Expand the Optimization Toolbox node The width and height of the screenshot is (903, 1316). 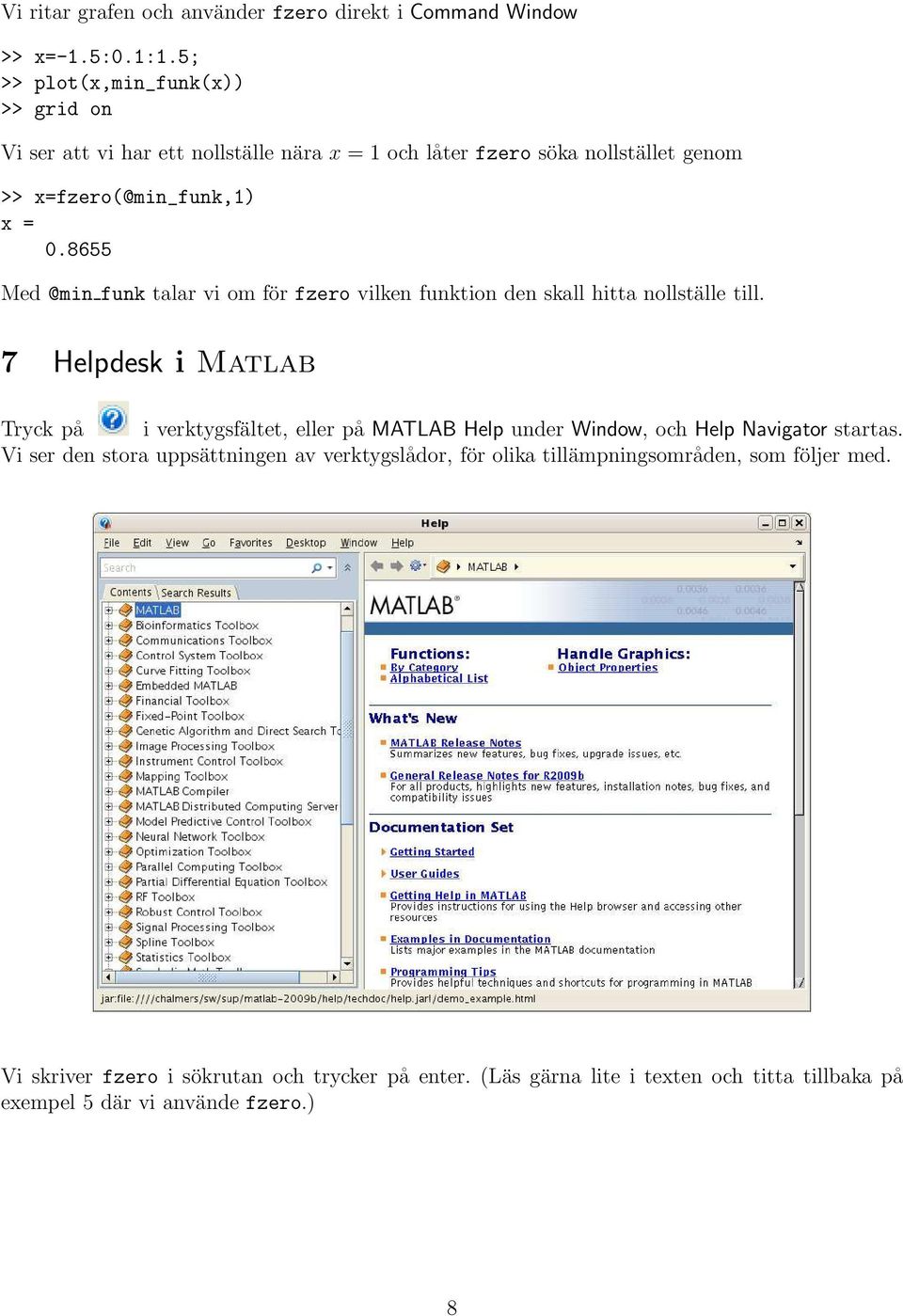click(x=109, y=851)
